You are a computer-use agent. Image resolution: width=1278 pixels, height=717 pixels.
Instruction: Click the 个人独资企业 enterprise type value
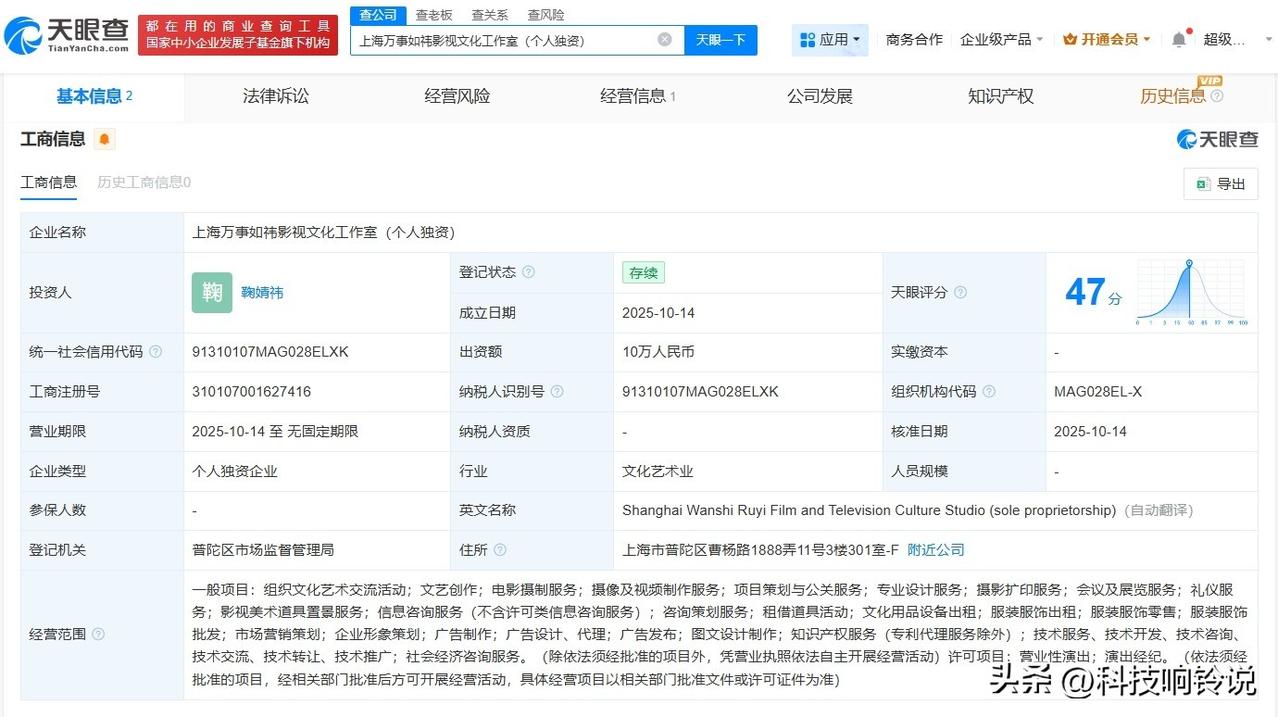235,471
